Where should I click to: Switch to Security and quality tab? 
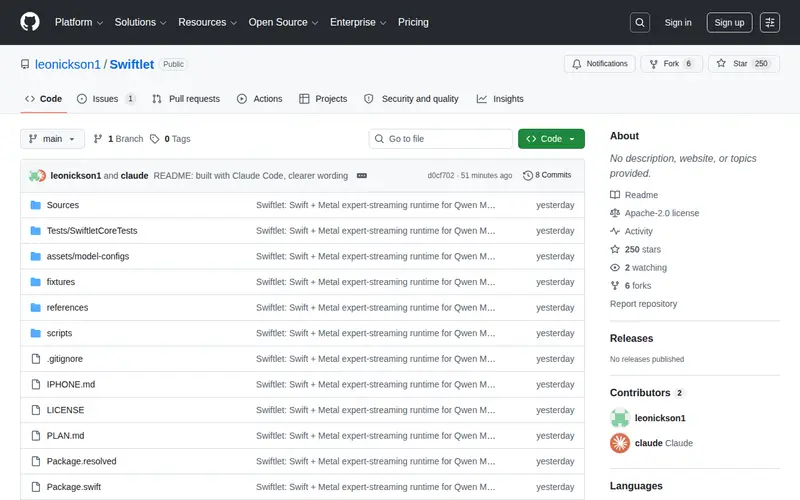pyautogui.click(x=411, y=99)
